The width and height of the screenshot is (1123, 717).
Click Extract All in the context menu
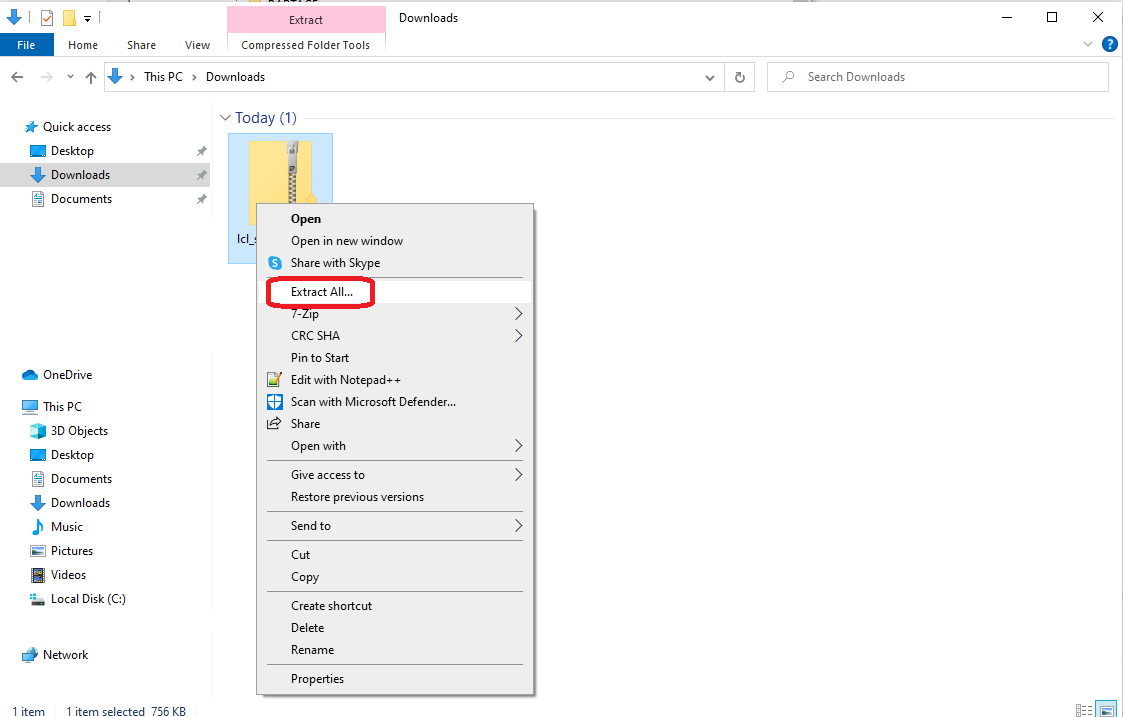320,291
